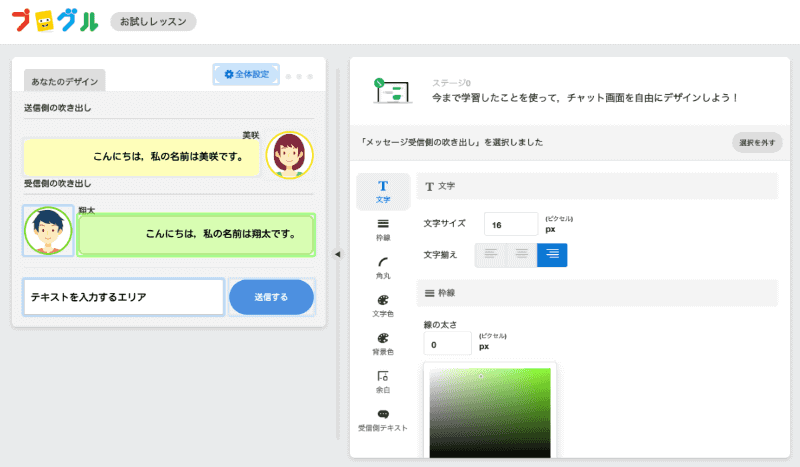Click the テキストを入力するエリア input box

[x=123, y=297]
